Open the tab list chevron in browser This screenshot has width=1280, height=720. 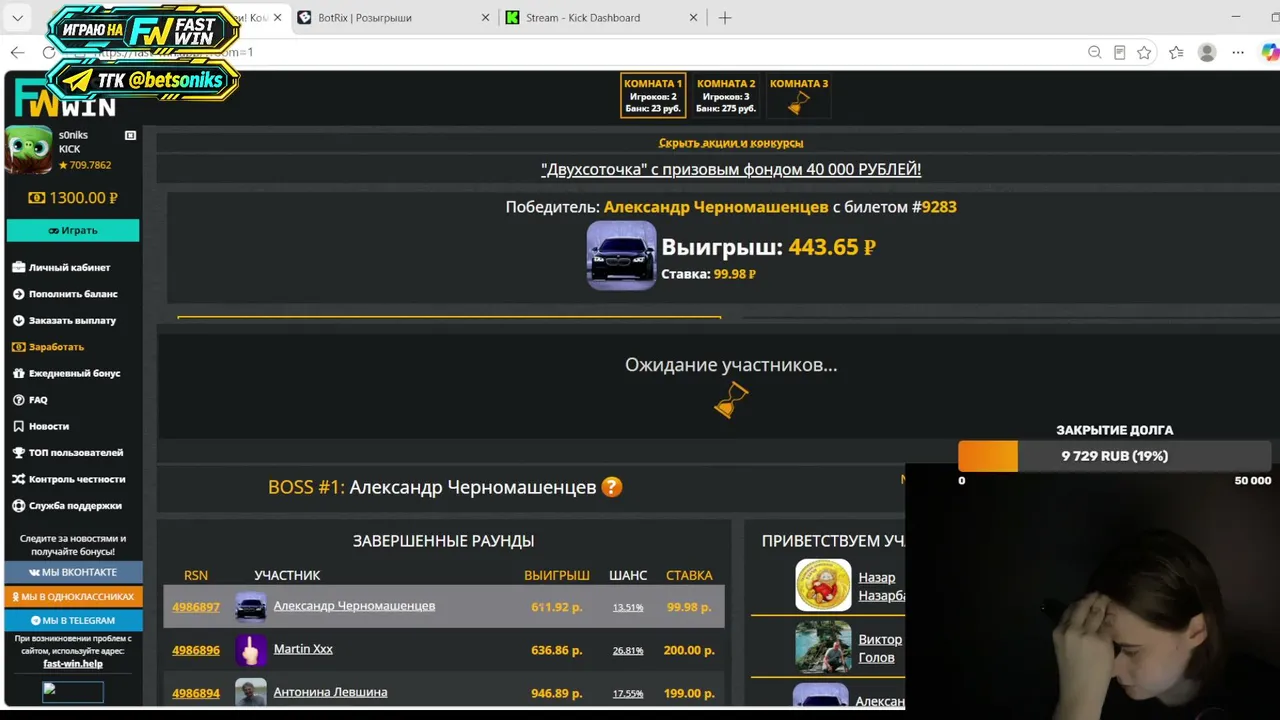tap(18, 18)
